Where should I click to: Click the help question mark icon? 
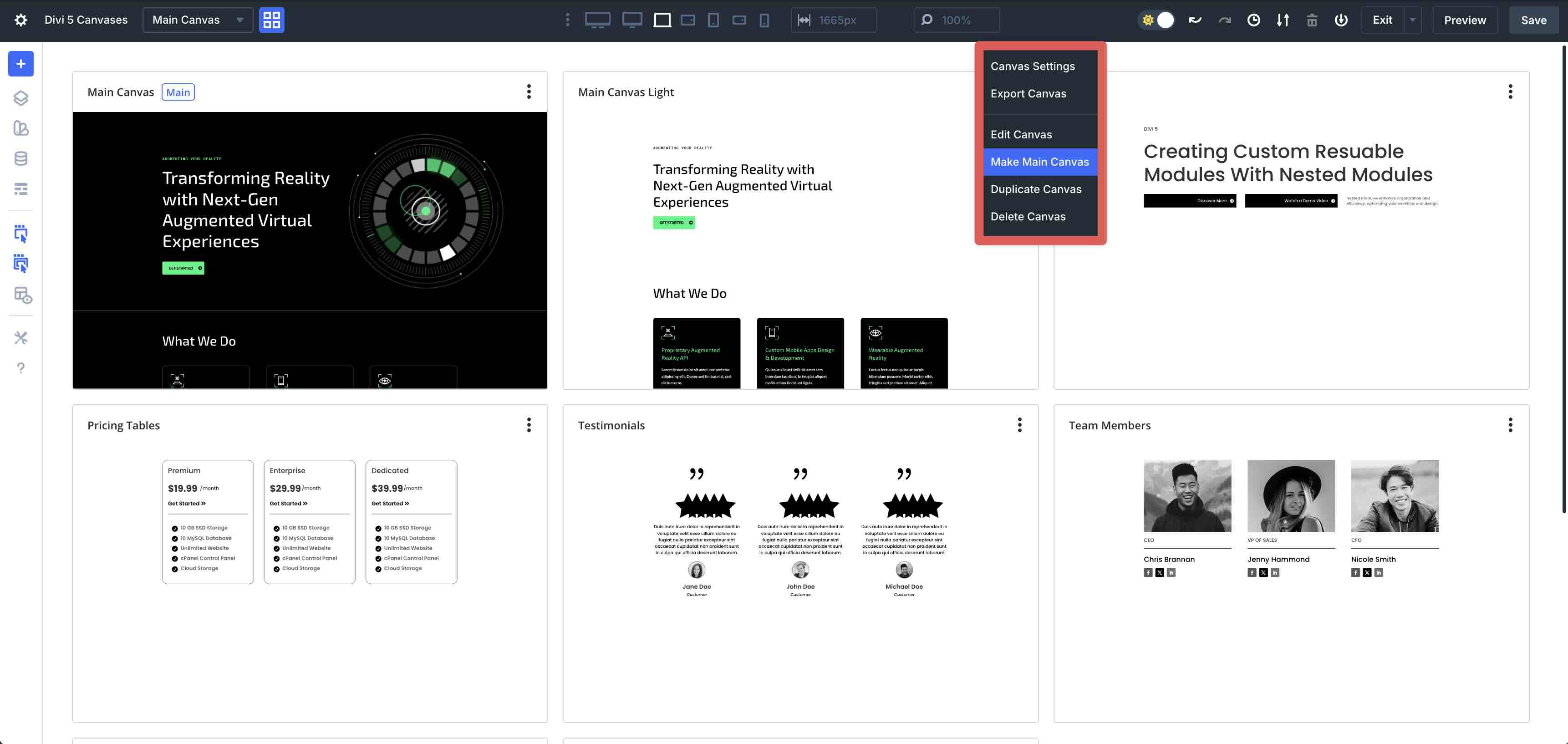coord(20,368)
